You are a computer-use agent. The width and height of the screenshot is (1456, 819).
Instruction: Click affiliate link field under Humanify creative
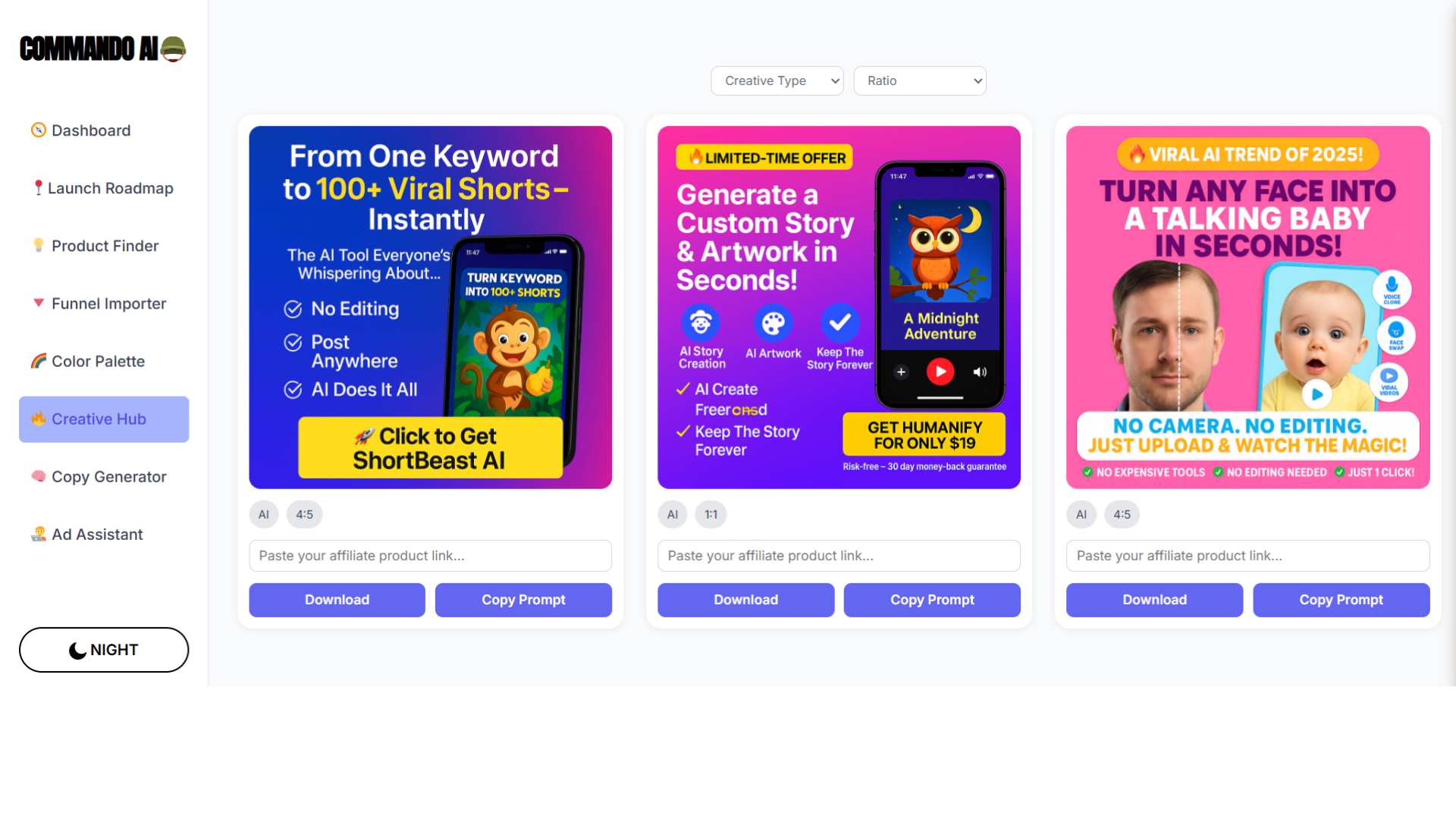click(x=839, y=556)
